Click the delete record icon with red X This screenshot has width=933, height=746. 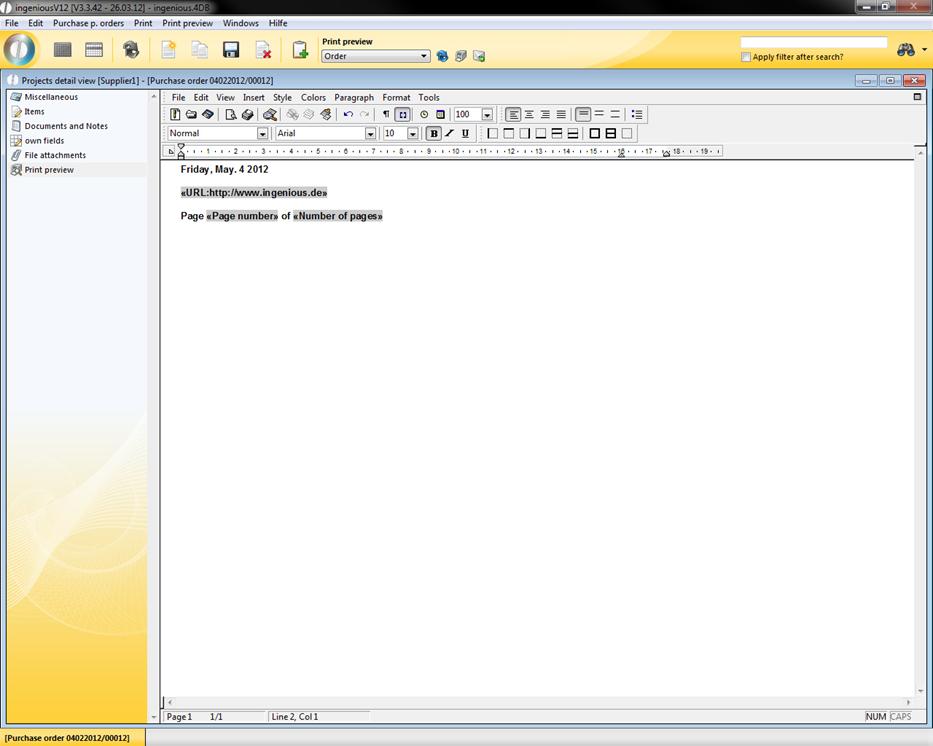[263, 50]
